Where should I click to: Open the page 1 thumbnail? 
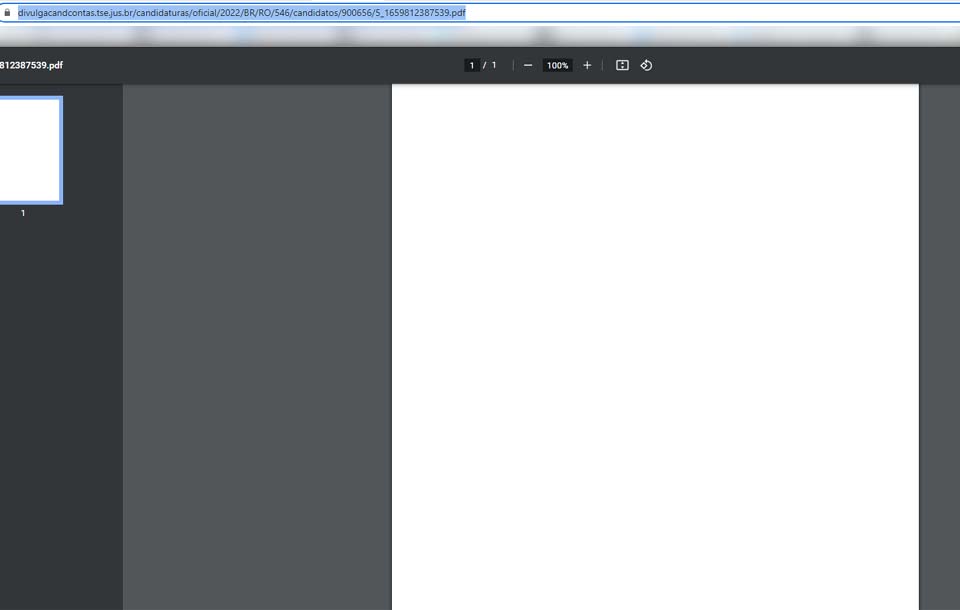coord(30,150)
